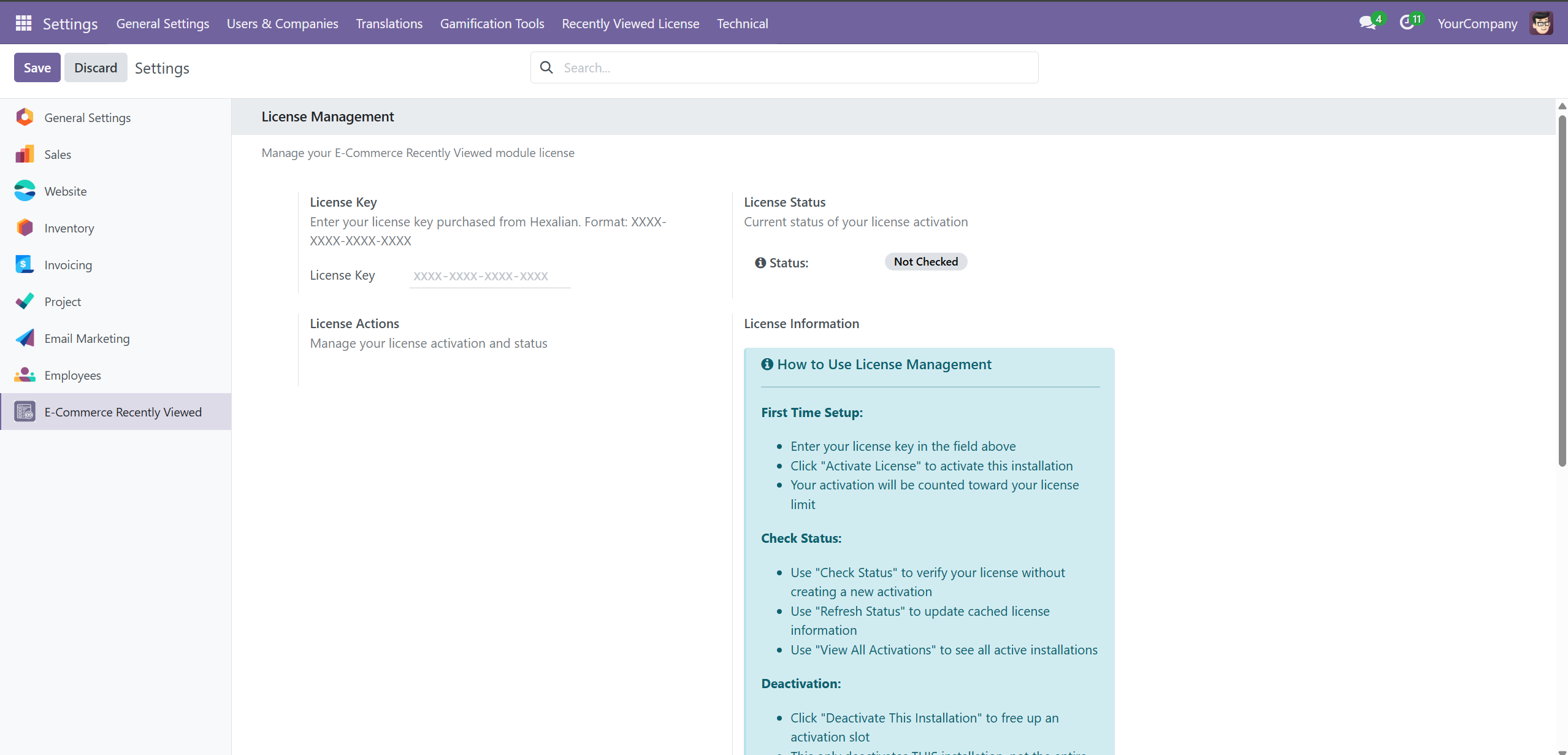Open the Recently Viewed License menu
1568x755 pixels.
(x=630, y=23)
